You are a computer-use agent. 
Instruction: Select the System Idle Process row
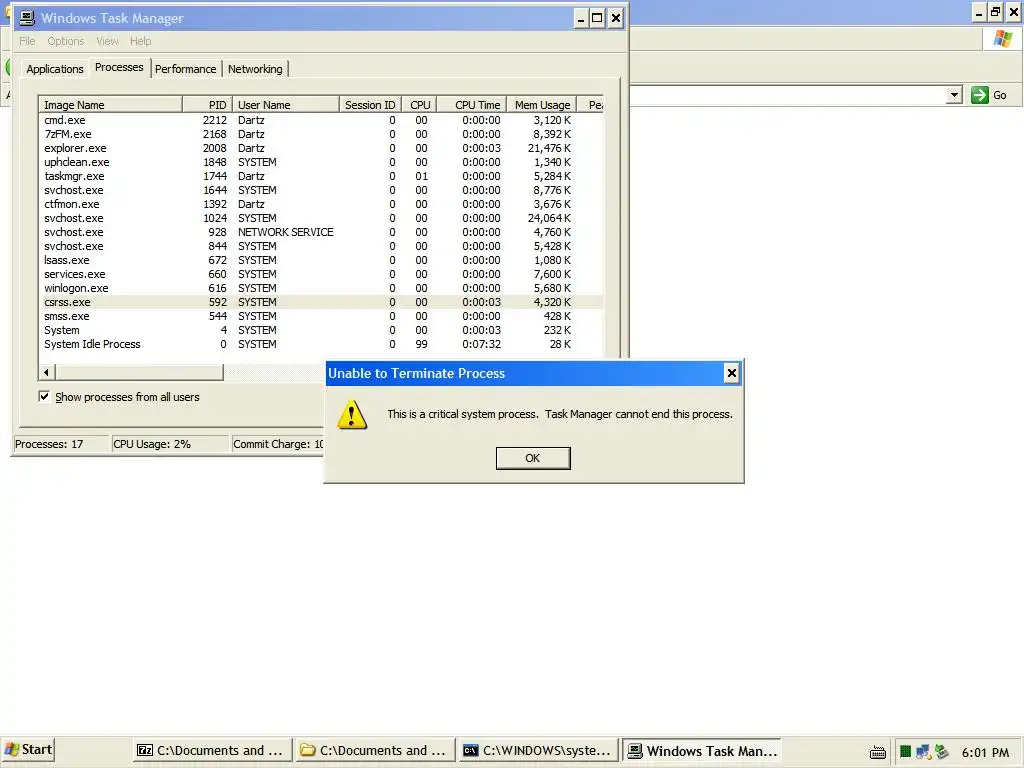[321, 344]
